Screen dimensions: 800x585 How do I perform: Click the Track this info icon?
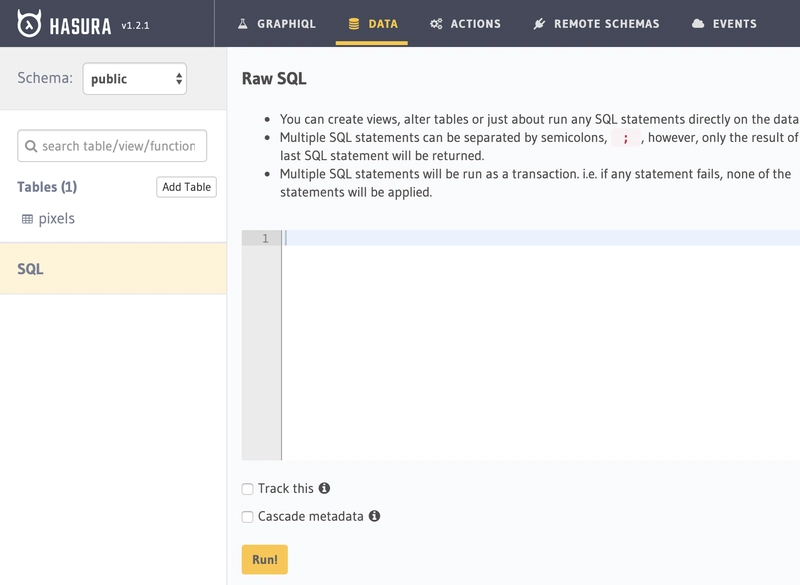324,488
